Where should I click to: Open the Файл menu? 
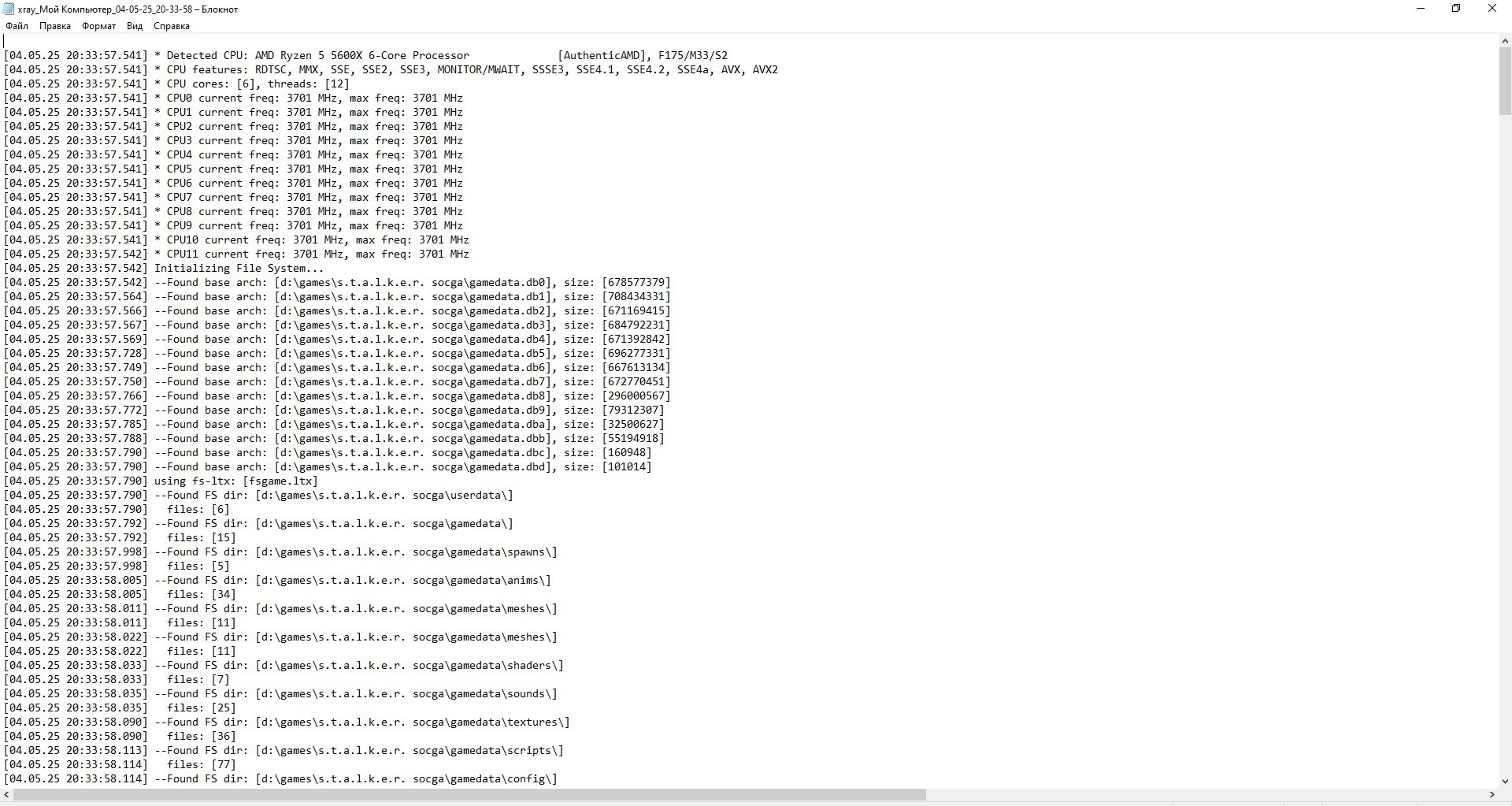(x=17, y=26)
